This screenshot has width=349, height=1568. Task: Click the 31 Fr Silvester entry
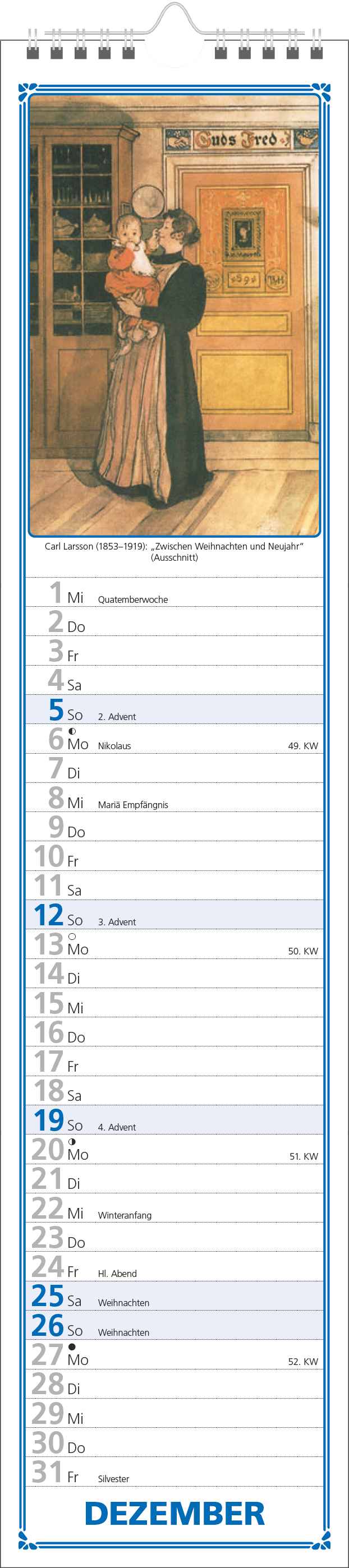(x=174, y=1471)
